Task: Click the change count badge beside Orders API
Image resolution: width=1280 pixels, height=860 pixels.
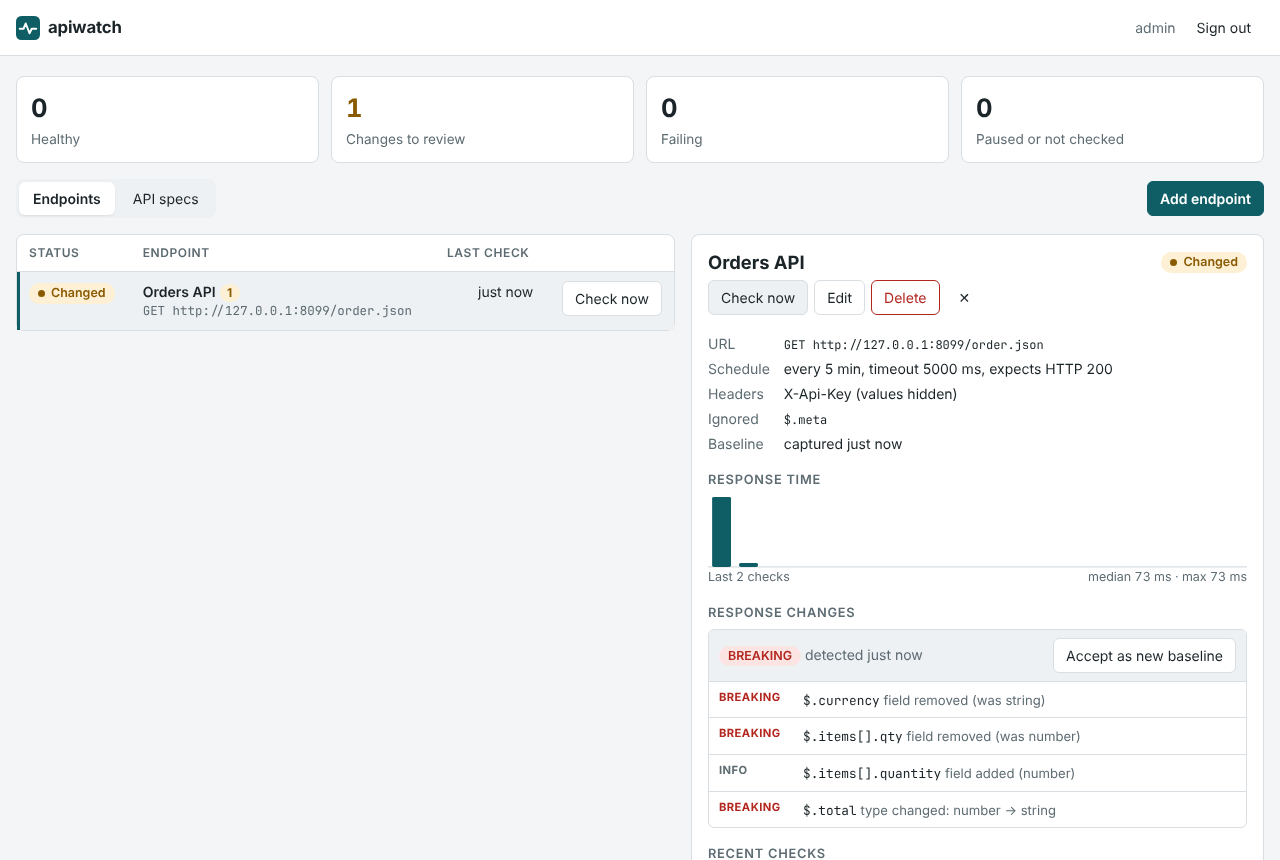Action: click(x=230, y=293)
